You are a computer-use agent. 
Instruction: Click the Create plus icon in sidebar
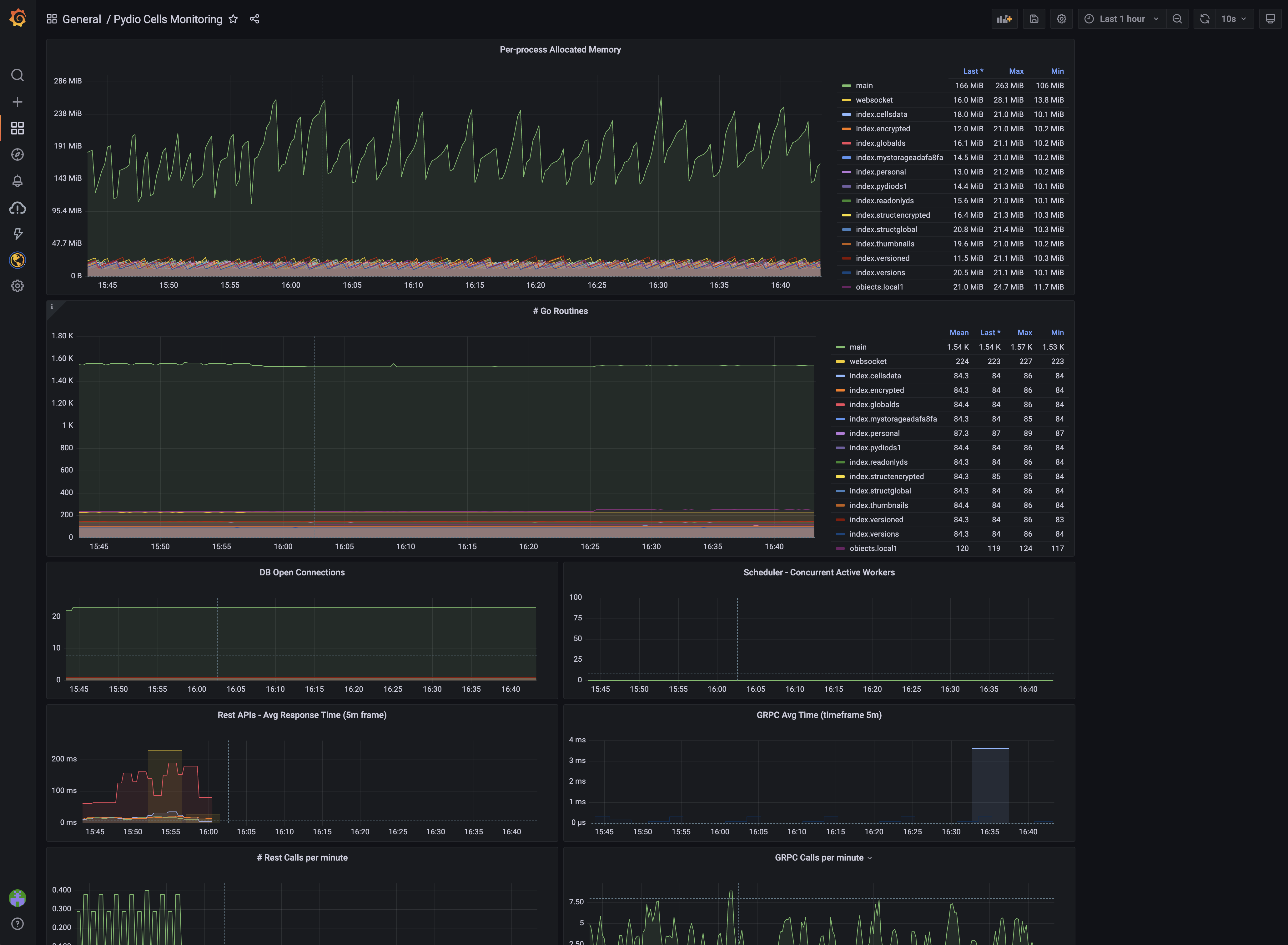[18, 102]
